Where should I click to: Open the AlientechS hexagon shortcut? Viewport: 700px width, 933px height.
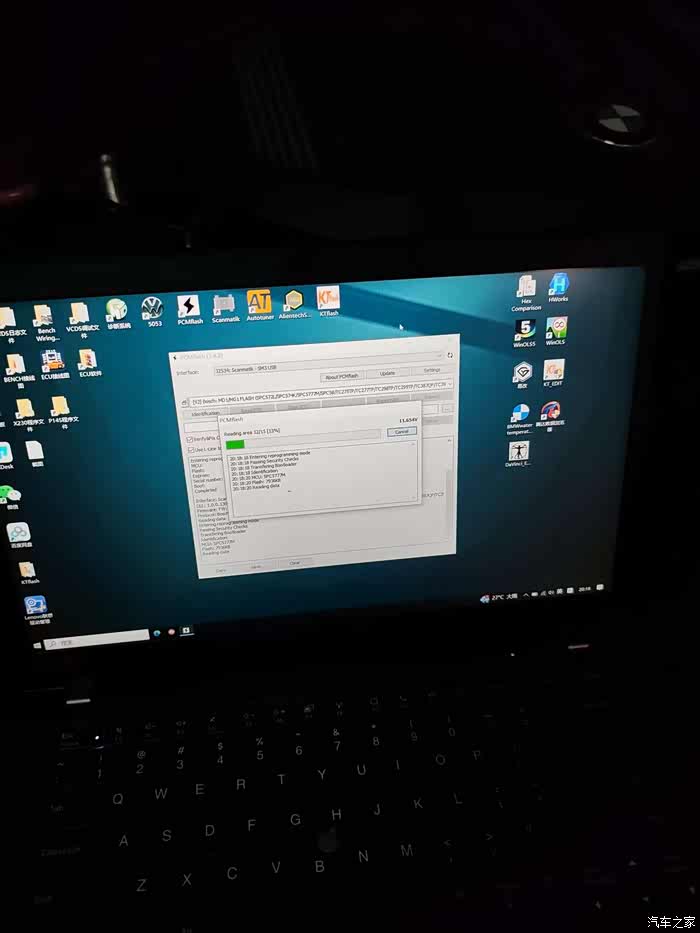point(295,303)
